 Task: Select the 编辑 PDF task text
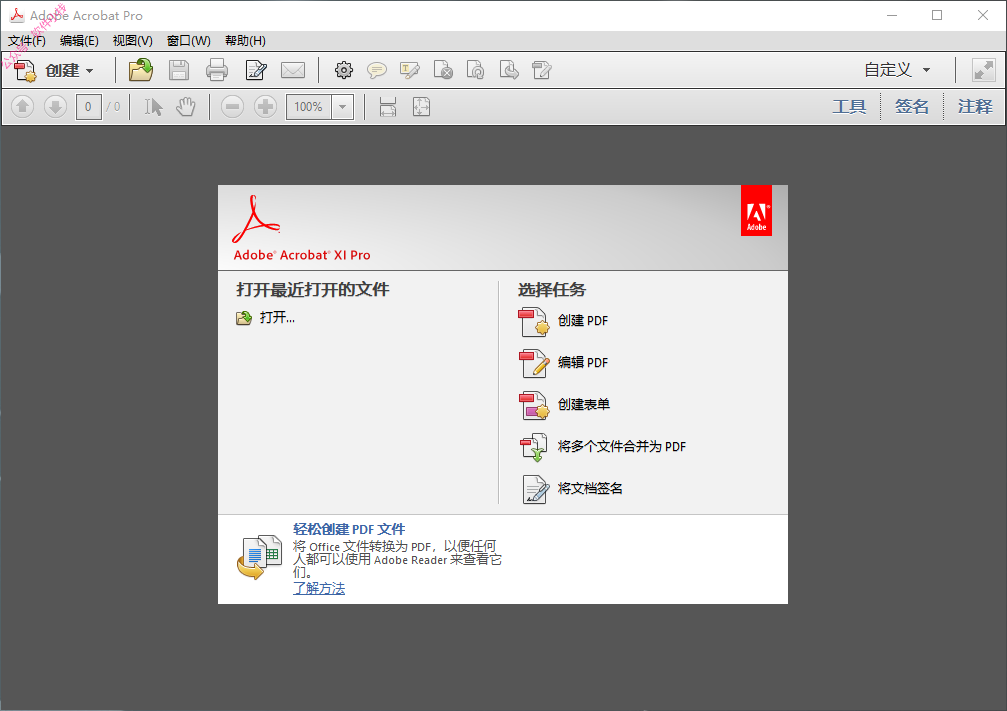[582, 362]
